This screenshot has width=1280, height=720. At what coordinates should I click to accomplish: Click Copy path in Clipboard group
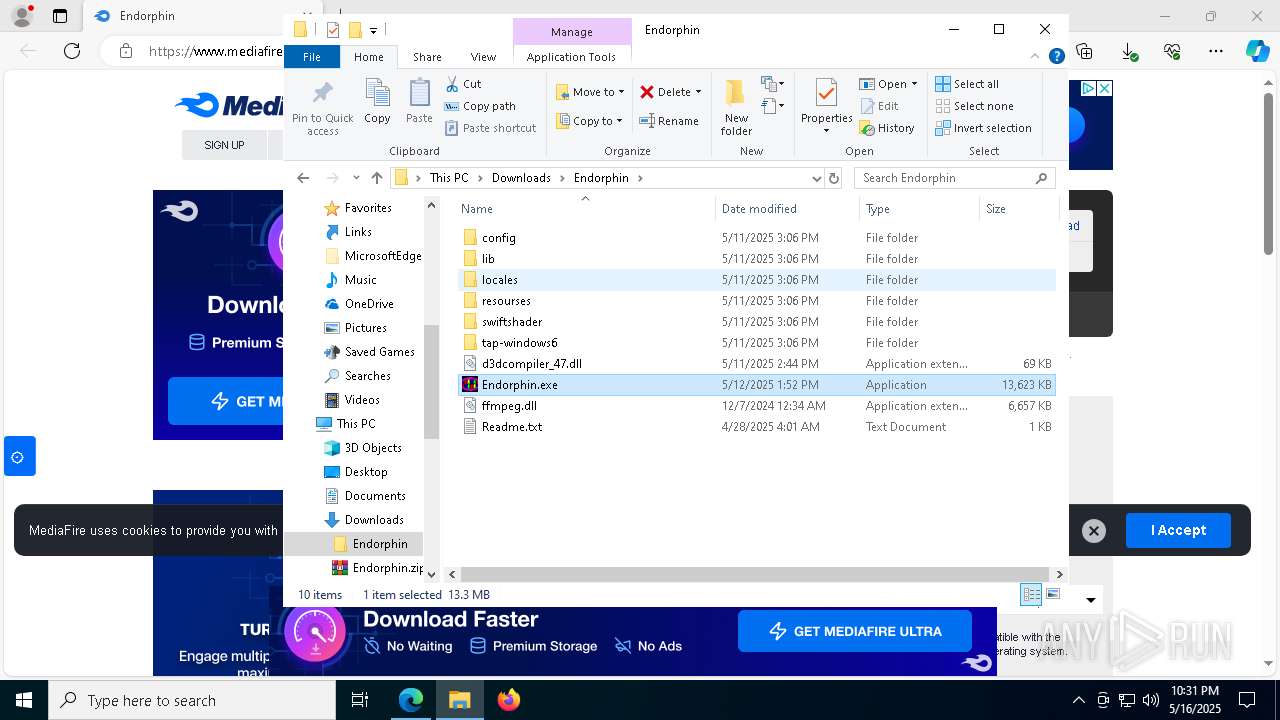(x=481, y=106)
